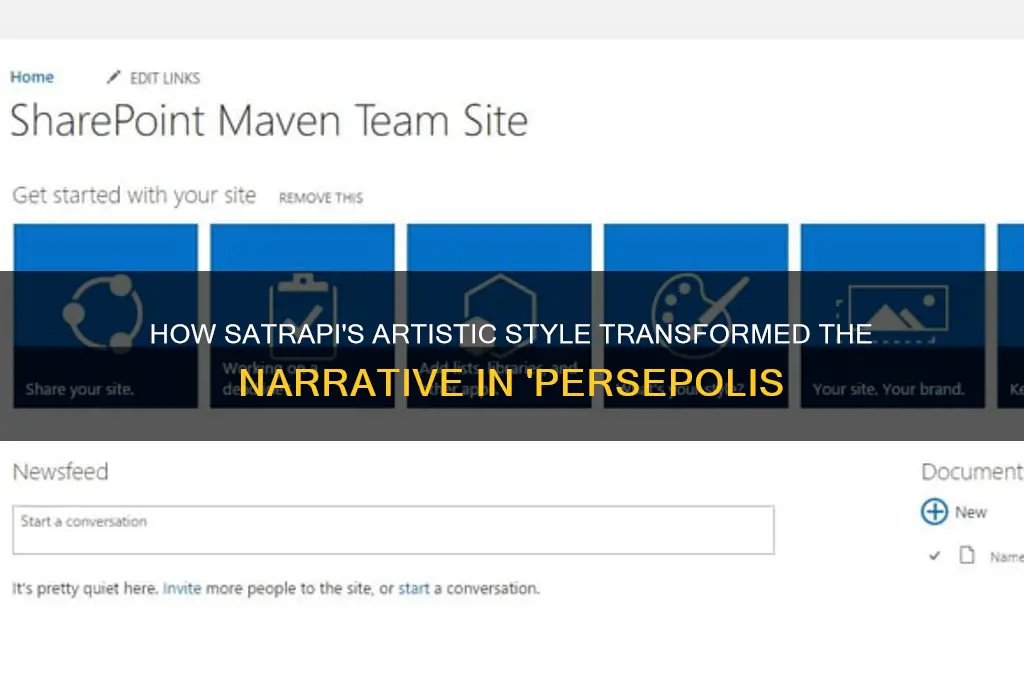Image resolution: width=1024 pixels, height=680 pixels.
Task: Sort documents by Name column
Action: pos(1006,557)
